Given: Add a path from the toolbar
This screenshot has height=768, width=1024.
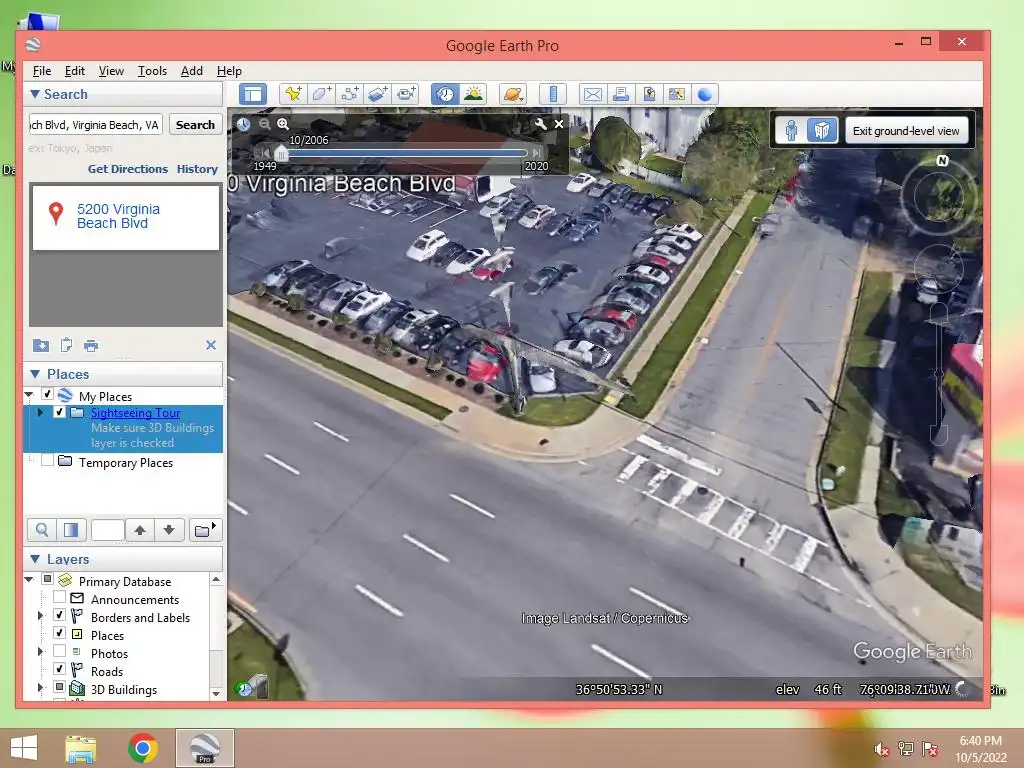Looking at the screenshot, I should [x=350, y=94].
